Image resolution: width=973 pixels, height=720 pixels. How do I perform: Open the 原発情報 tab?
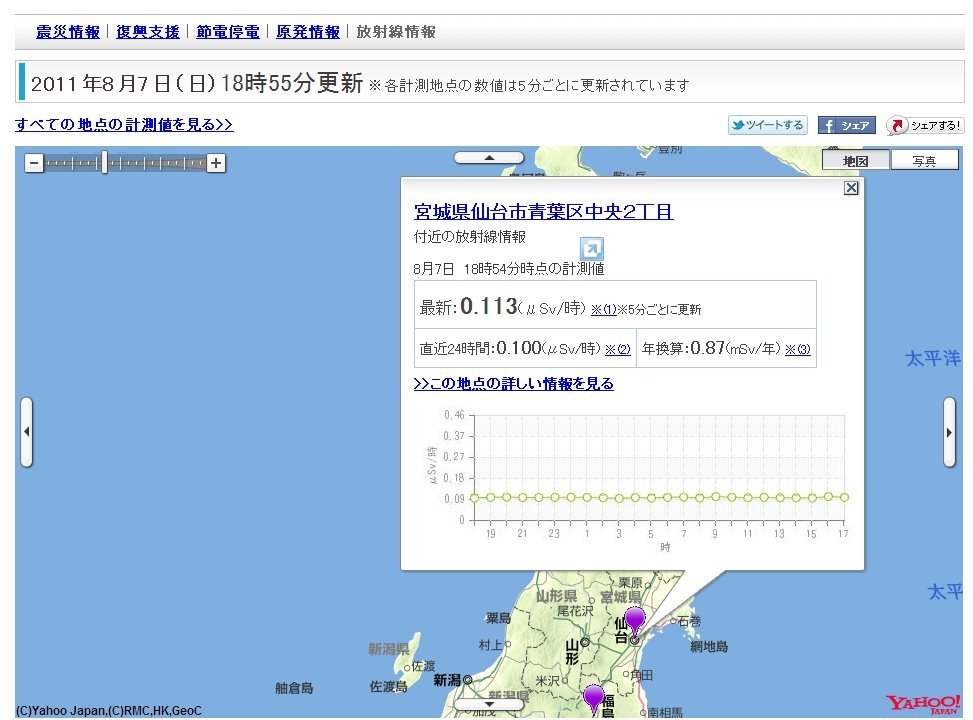[x=308, y=32]
